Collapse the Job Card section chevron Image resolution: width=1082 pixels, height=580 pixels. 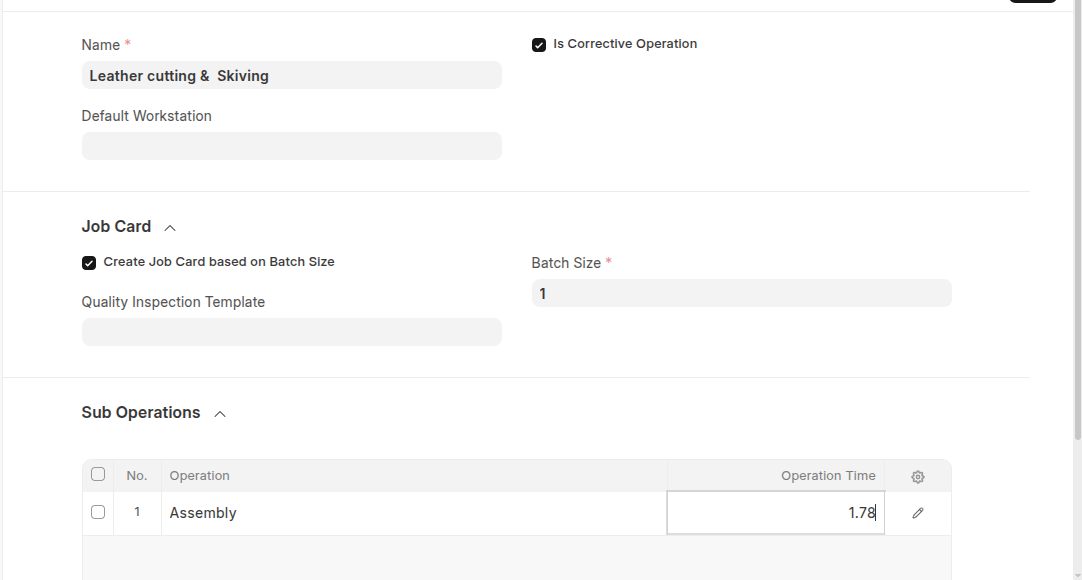pyautogui.click(x=170, y=228)
